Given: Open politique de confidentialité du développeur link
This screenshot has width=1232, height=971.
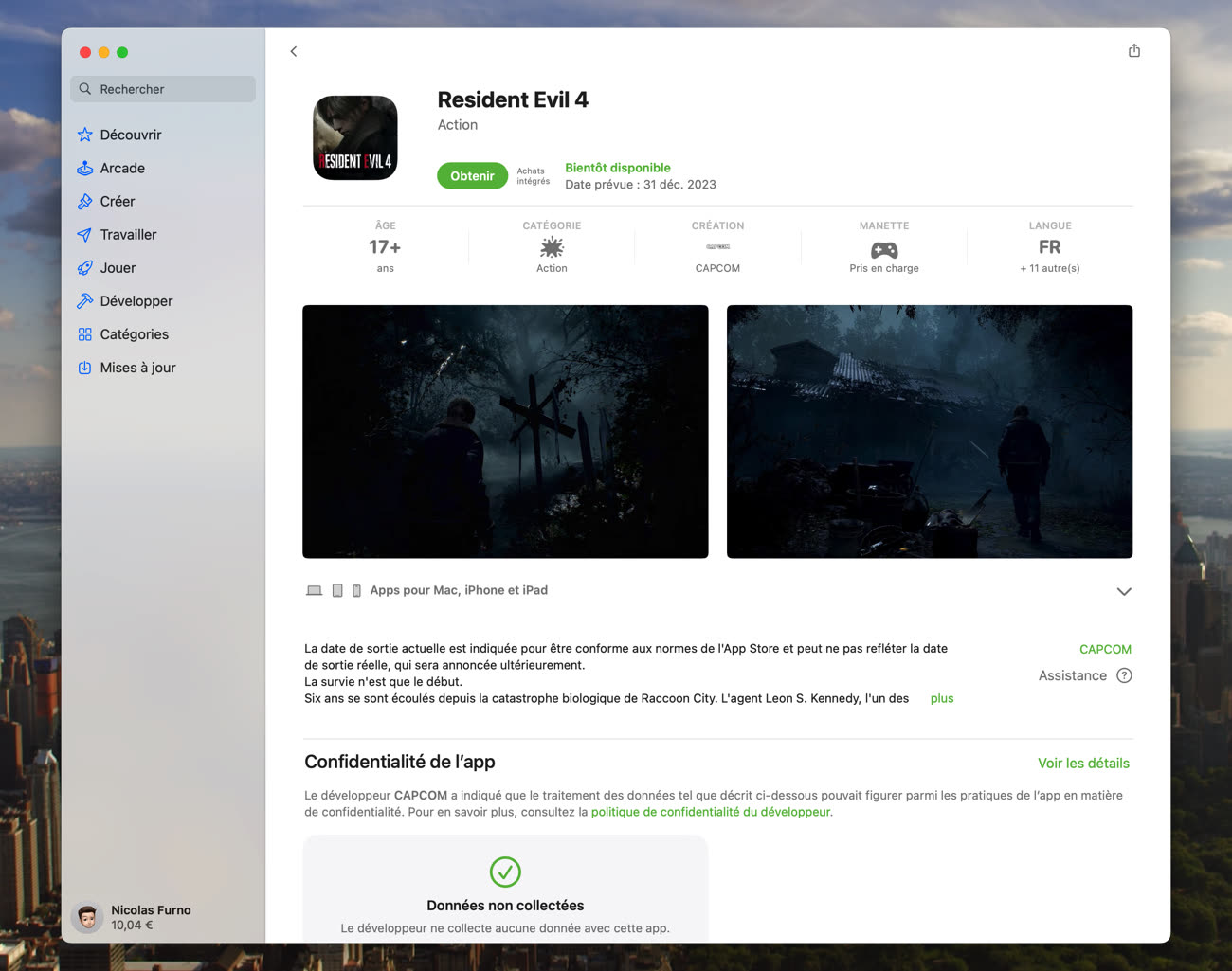Looking at the screenshot, I should pyautogui.click(x=711, y=812).
